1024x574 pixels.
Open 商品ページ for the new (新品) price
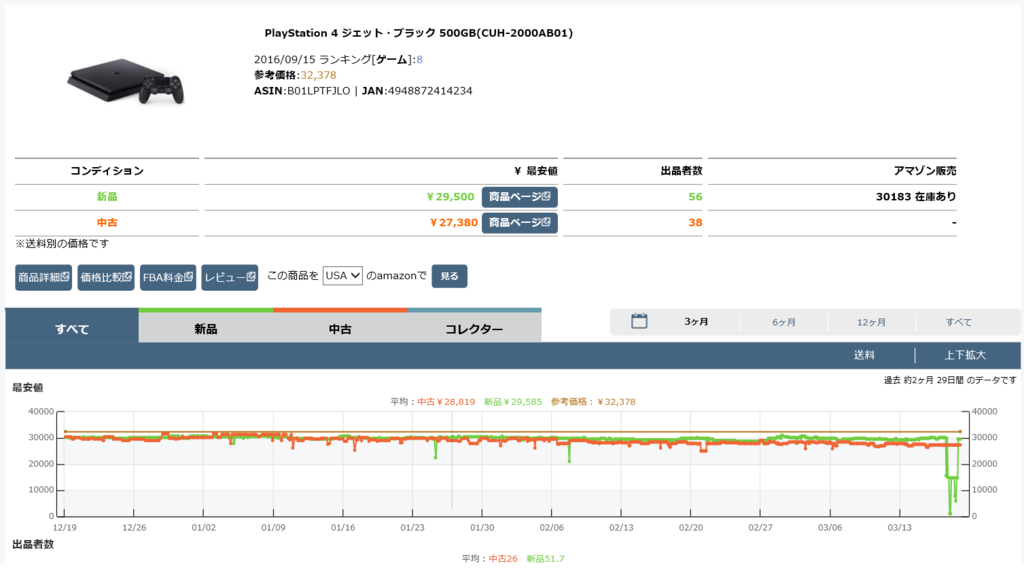coord(519,197)
